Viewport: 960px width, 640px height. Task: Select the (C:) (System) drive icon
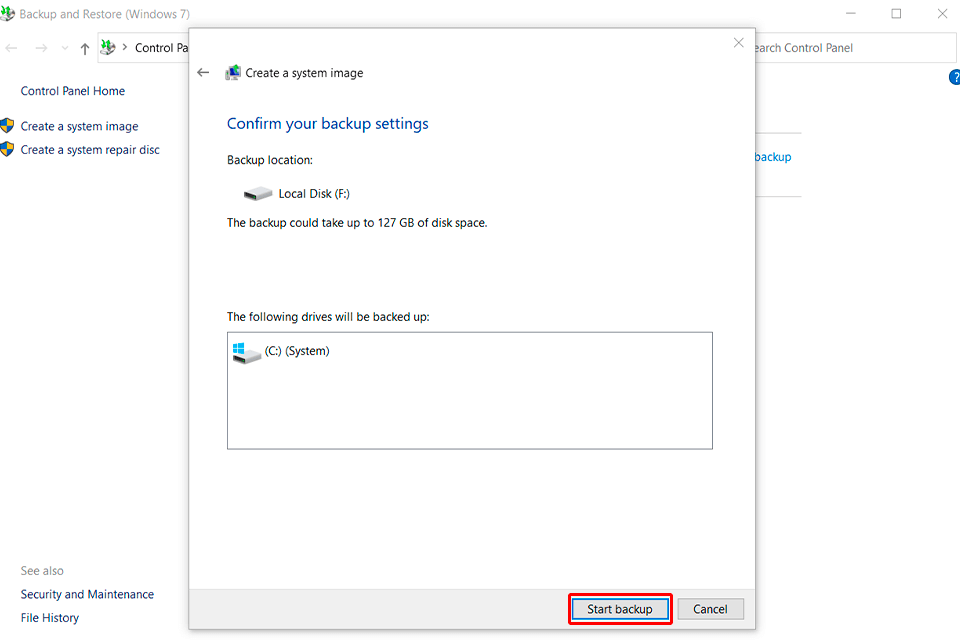[247, 353]
